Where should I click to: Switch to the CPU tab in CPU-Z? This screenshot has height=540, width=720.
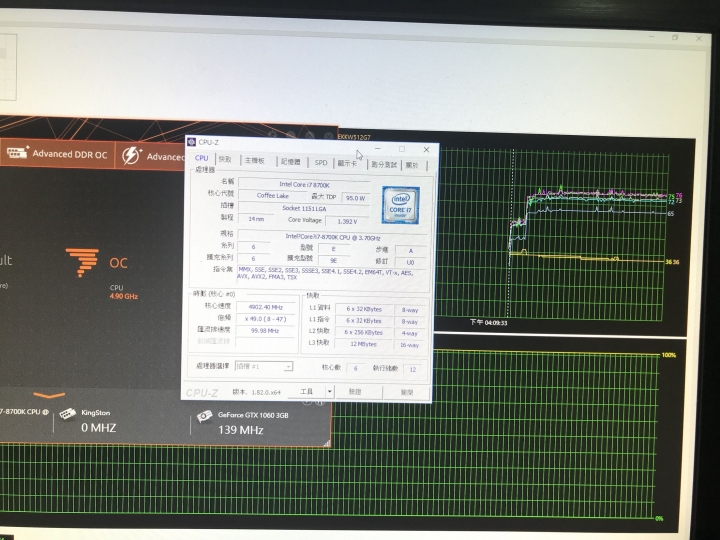202,158
